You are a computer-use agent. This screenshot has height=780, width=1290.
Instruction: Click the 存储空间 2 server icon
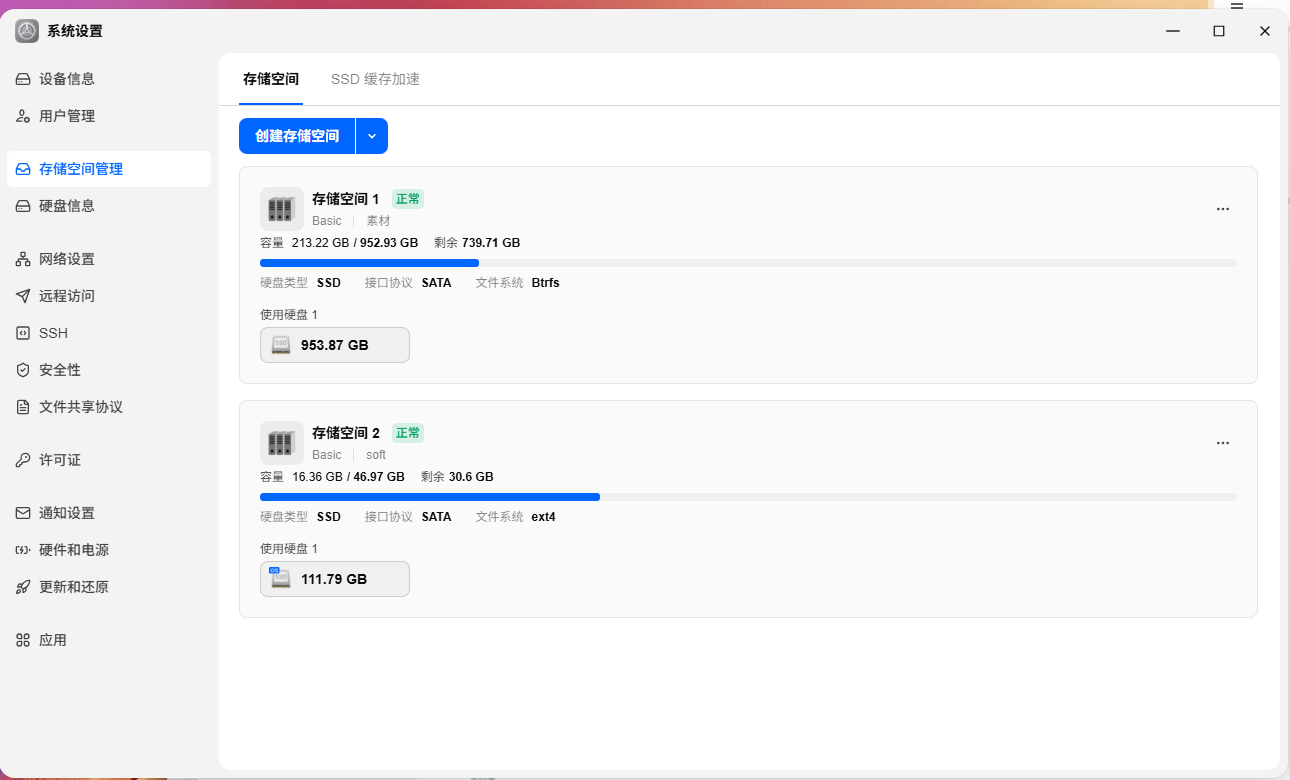(x=282, y=443)
